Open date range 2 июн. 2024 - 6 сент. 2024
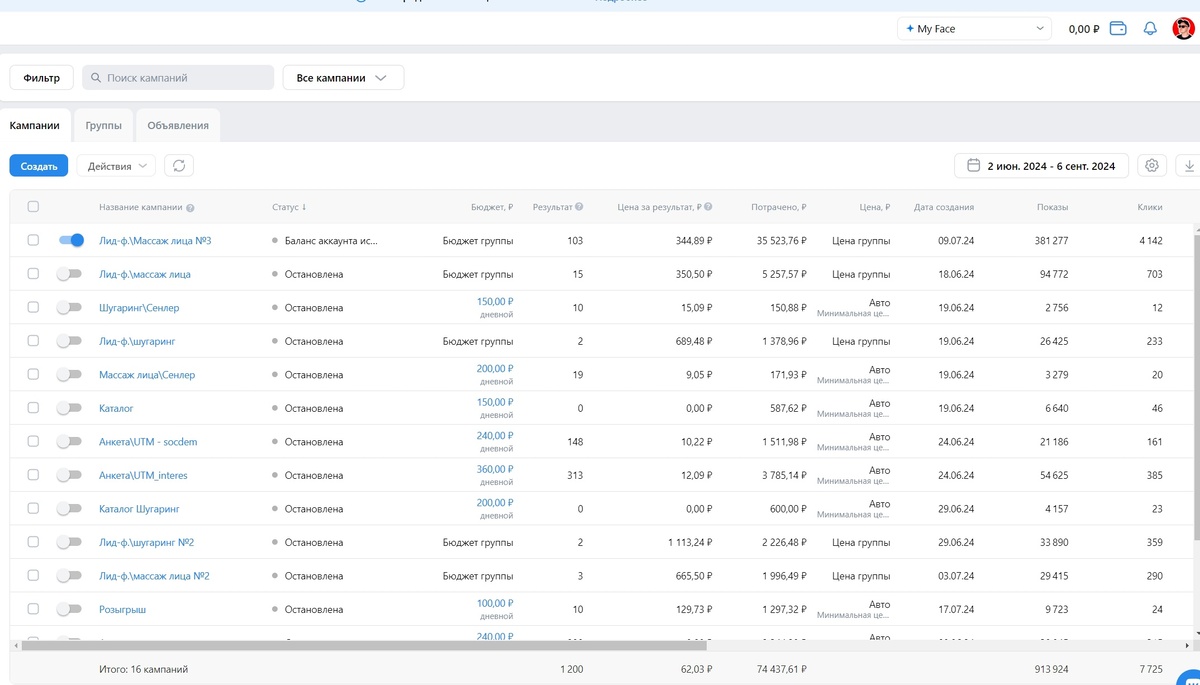This screenshot has width=1200, height=685. (1042, 166)
